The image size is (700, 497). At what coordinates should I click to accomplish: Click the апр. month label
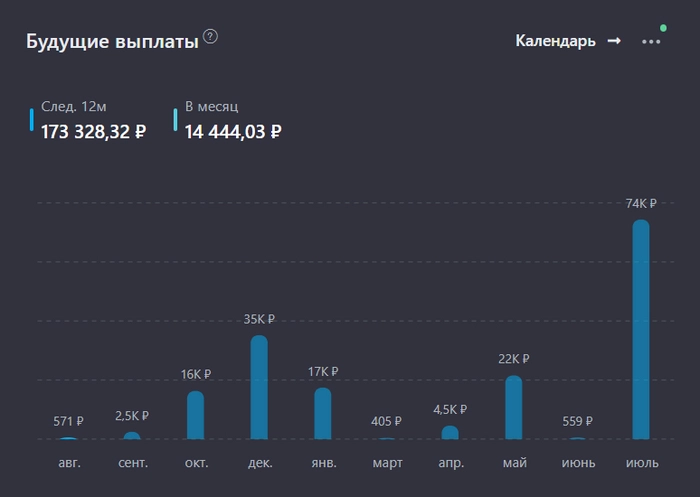451,464
